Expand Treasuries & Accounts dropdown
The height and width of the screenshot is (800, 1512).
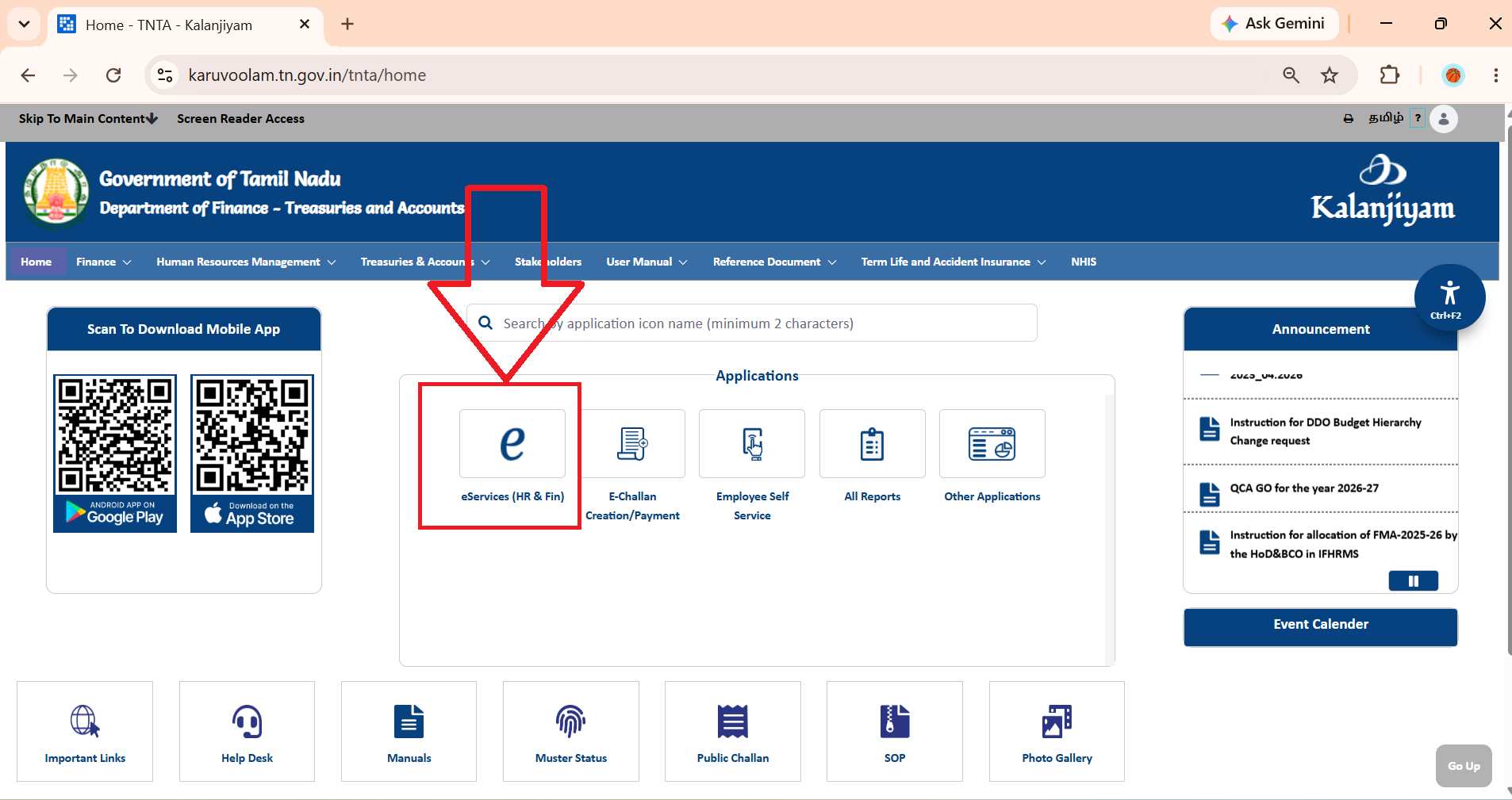(425, 262)
